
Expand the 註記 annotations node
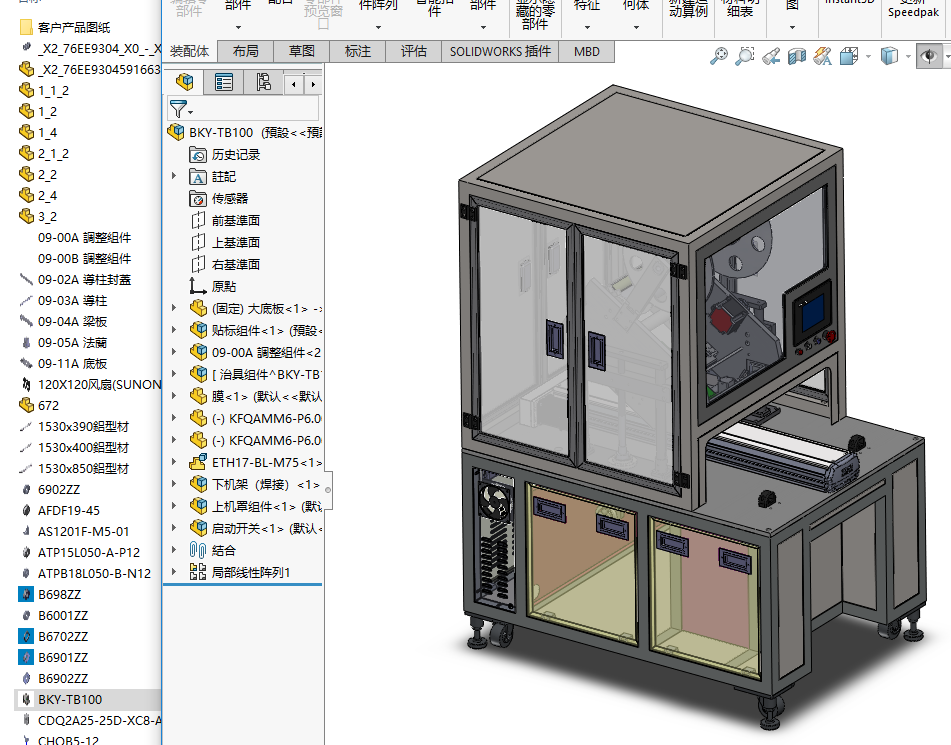click(x=174, y=176)
